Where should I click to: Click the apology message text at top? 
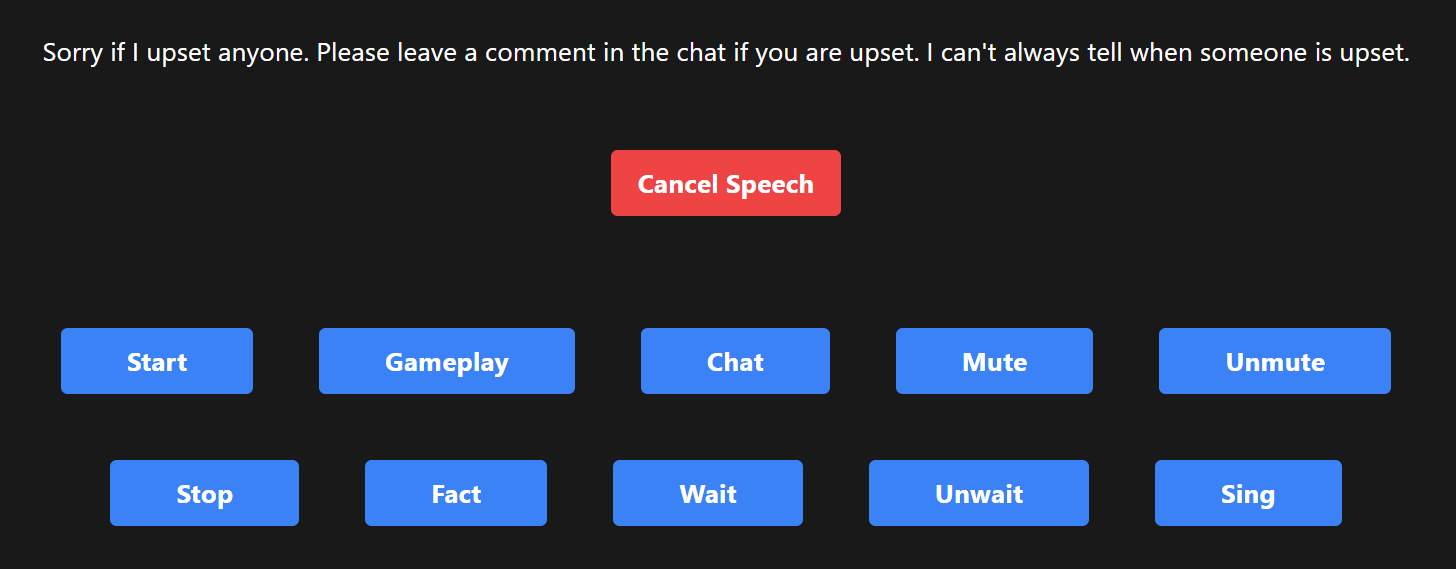tap(726, 53)
